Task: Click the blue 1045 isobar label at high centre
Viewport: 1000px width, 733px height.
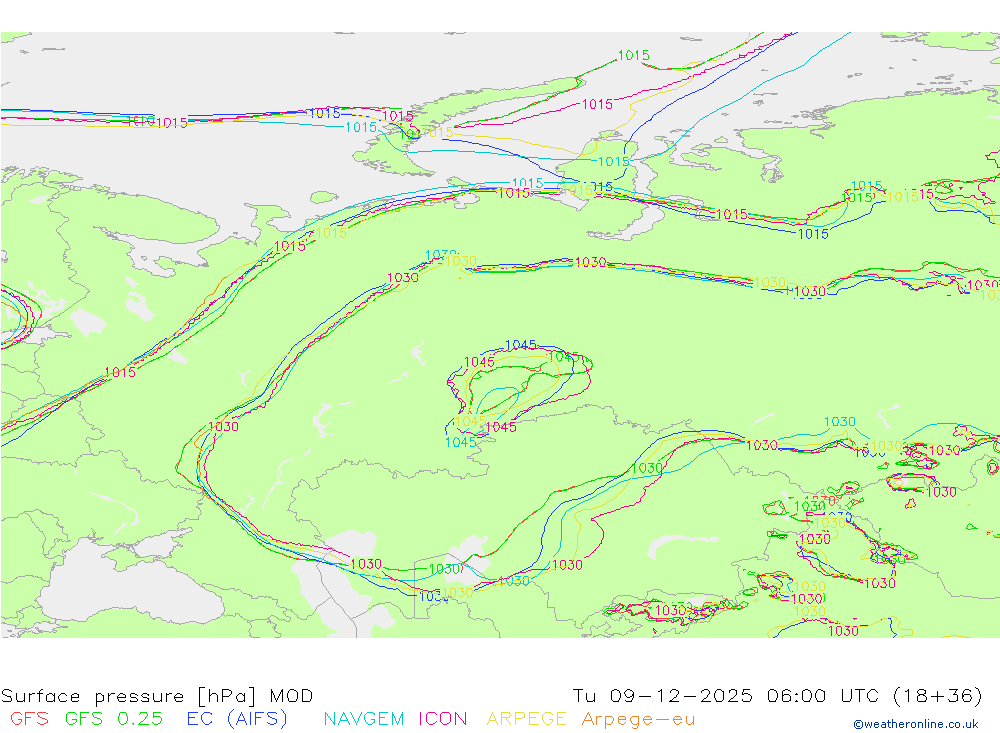Action: [x=520, y=344]
